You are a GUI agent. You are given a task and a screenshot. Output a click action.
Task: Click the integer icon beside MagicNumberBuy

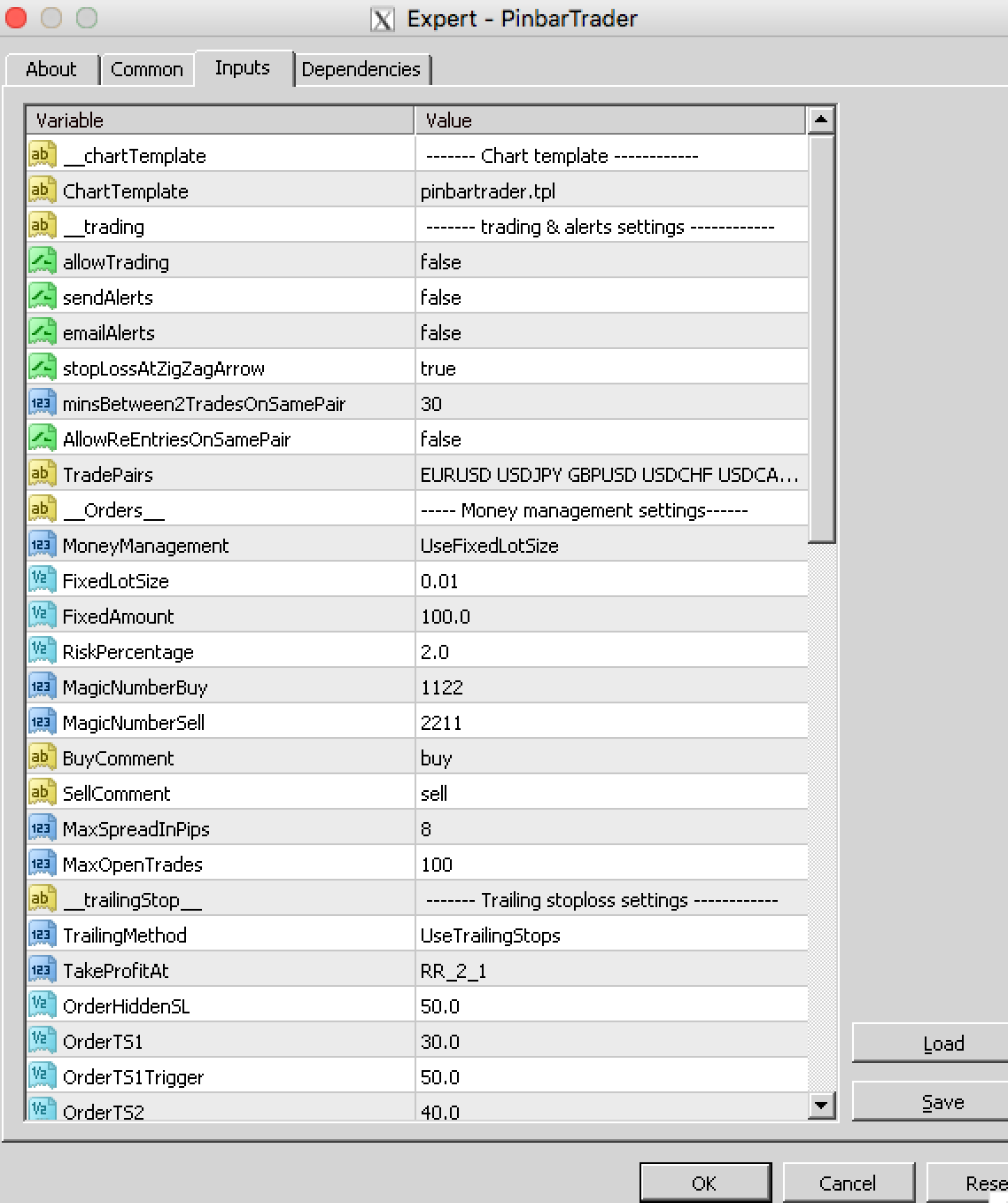tap(43, 687)
